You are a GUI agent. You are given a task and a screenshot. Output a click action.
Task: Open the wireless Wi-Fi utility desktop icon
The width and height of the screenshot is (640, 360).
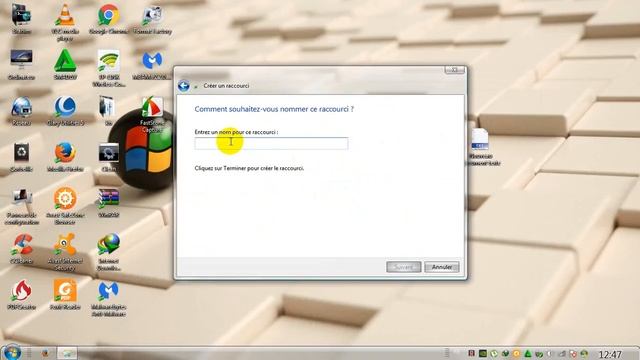point(109,68)
